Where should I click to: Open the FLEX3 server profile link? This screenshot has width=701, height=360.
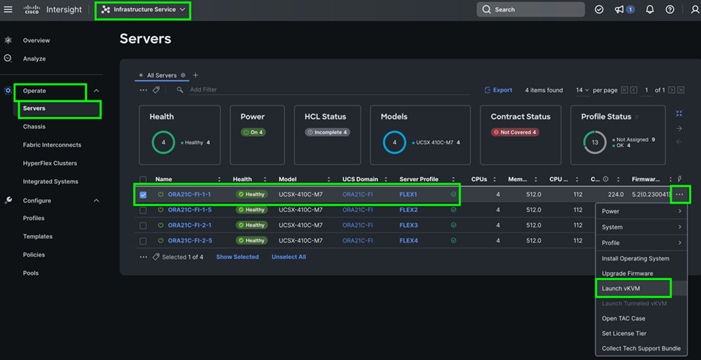(x=409, y=225)
